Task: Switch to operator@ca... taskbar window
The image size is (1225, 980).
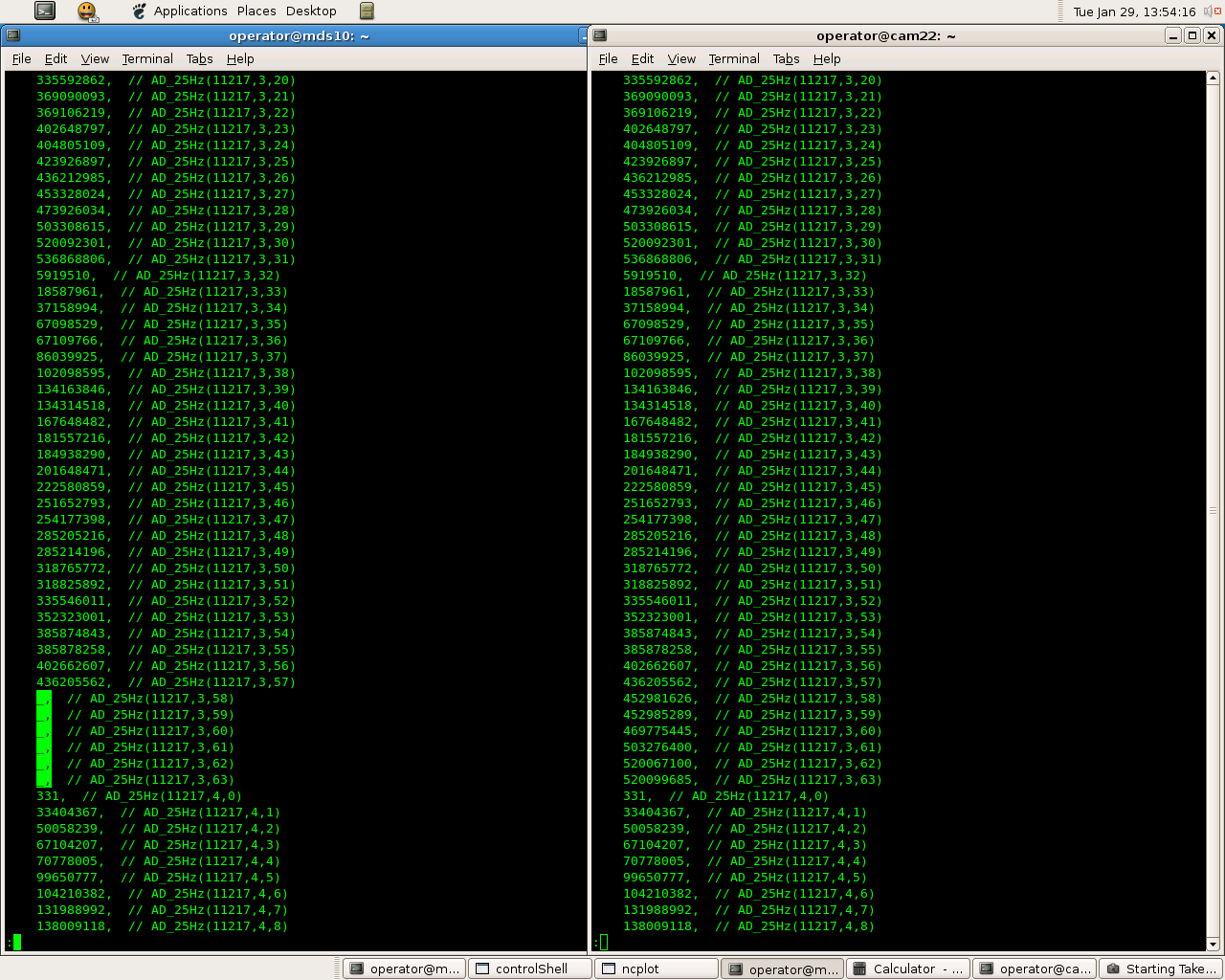Action: click(1035, 969)
